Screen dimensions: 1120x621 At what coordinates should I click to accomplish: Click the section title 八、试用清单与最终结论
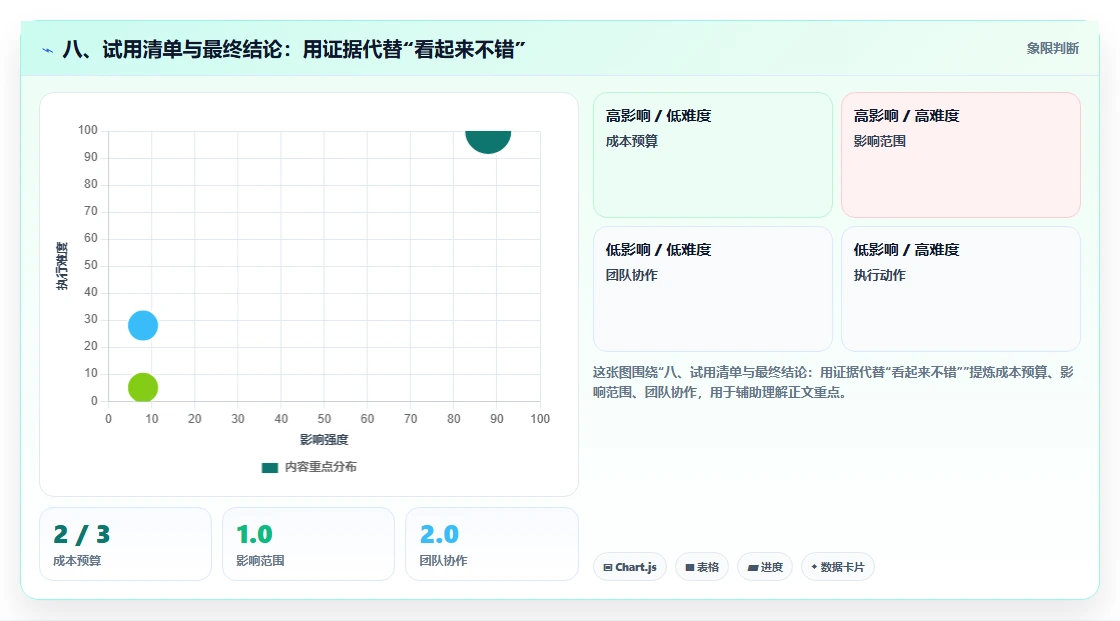pyautogui.click(x=294, y=49)
